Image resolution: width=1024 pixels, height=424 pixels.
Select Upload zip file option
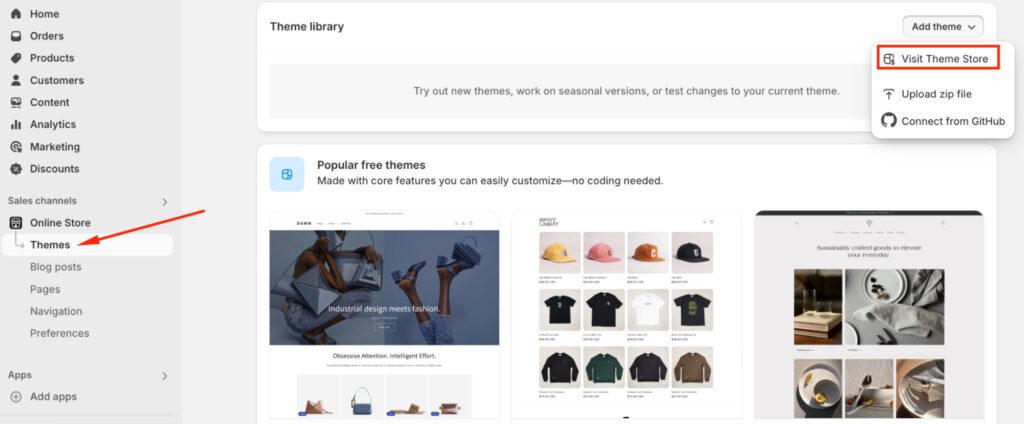coord(936,94)
